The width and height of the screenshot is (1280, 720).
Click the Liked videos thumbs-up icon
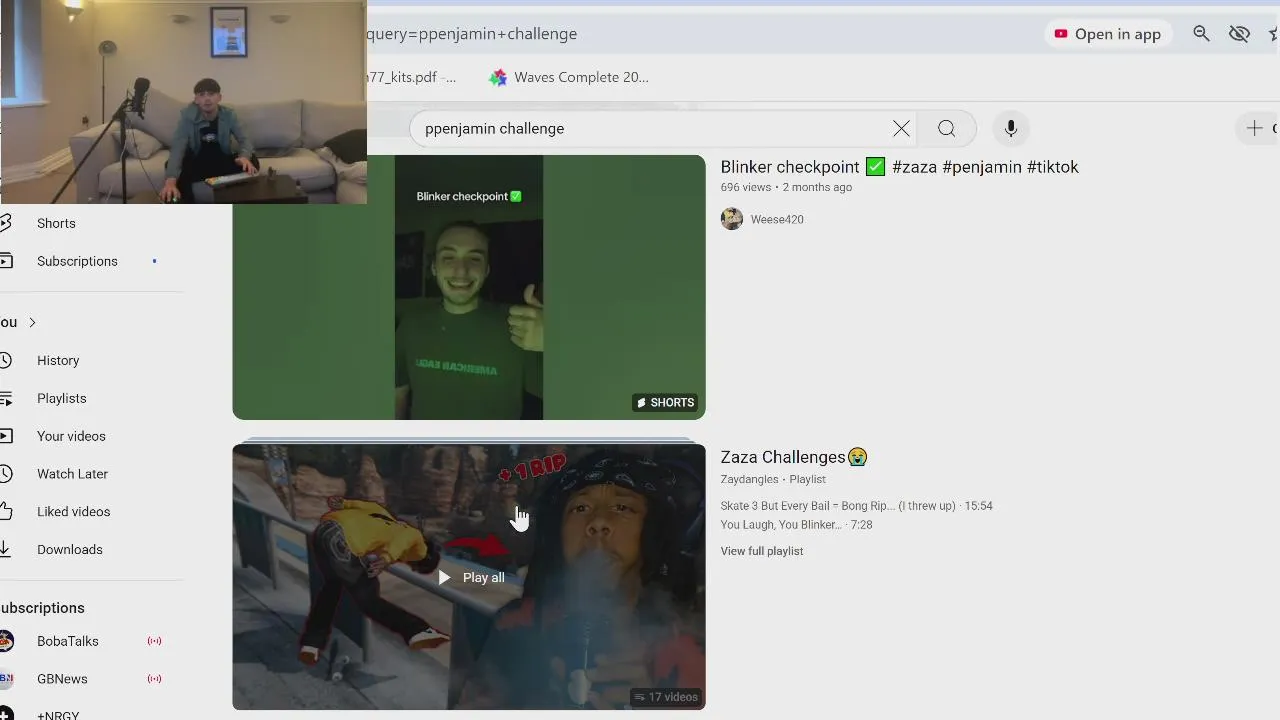pos(5,511)
